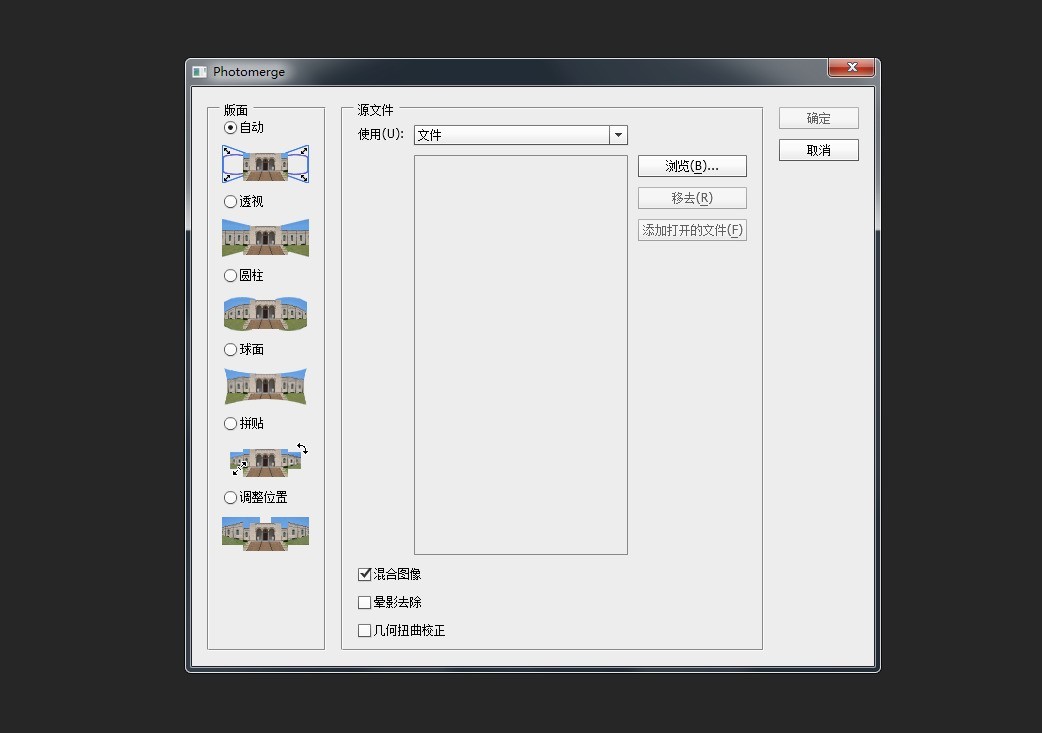1042x733 pixels.
Task: Click the 取消 button
Action: (x=819, y=150)
